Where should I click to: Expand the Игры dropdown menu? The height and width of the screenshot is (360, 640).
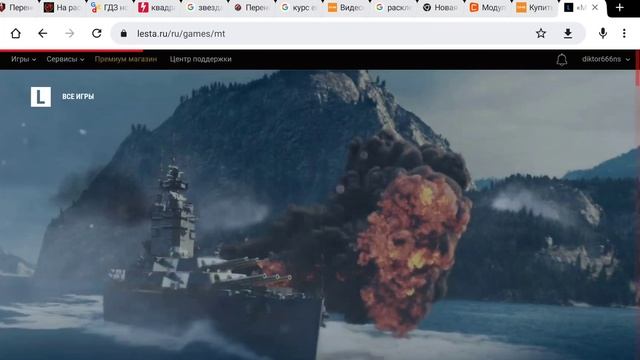23,59
